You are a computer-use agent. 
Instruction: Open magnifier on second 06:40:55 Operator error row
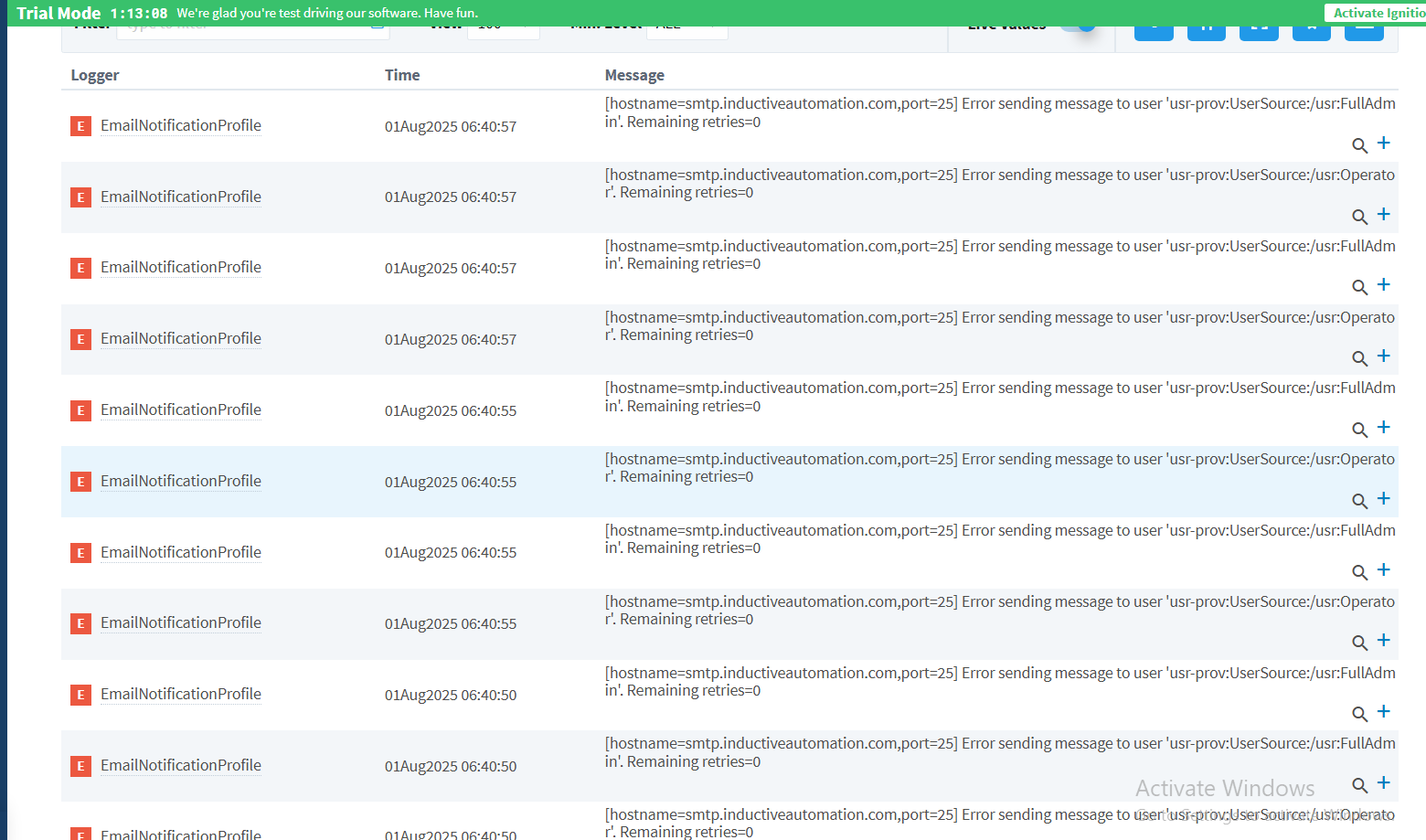tap(1360, 643)
